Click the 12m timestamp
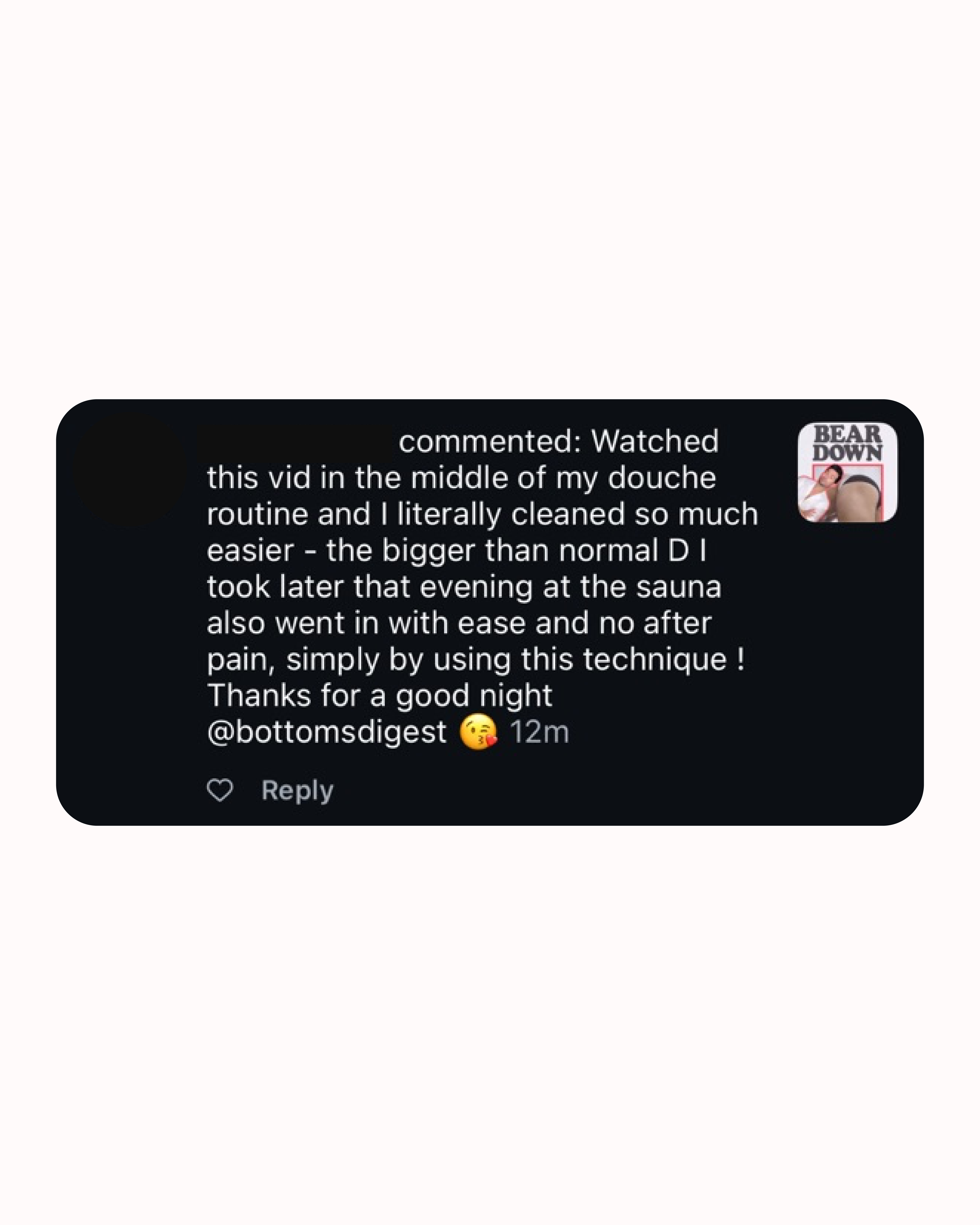Viewport: 980px width, 1225px height. click(x=539, y=732)
